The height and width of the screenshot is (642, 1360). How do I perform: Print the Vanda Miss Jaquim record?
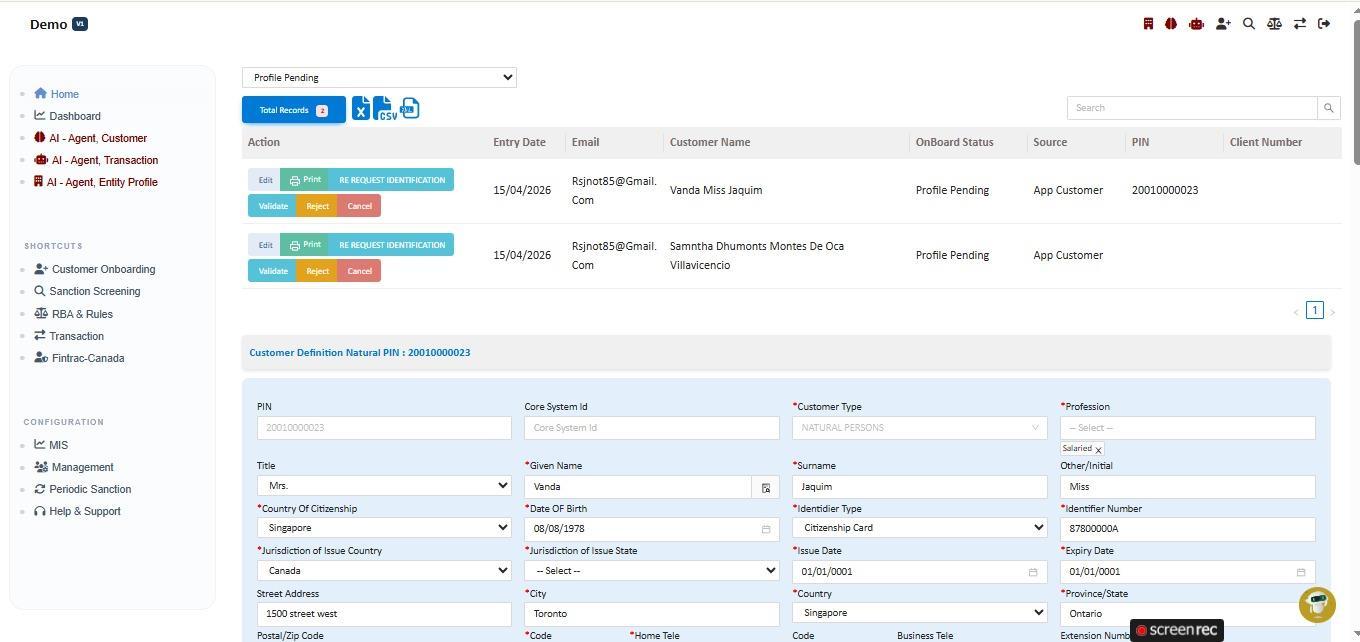coord(304,180)
